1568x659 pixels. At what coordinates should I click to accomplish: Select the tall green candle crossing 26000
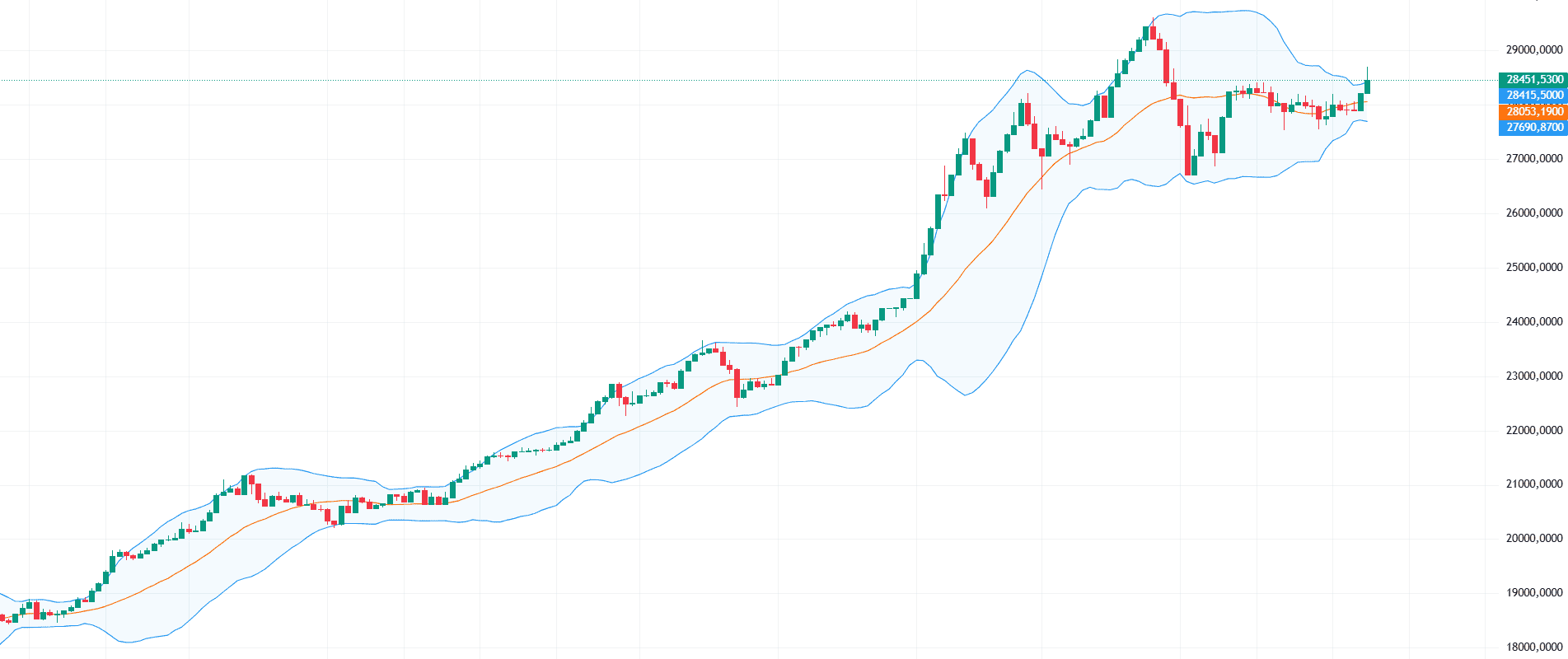(938, 211)
